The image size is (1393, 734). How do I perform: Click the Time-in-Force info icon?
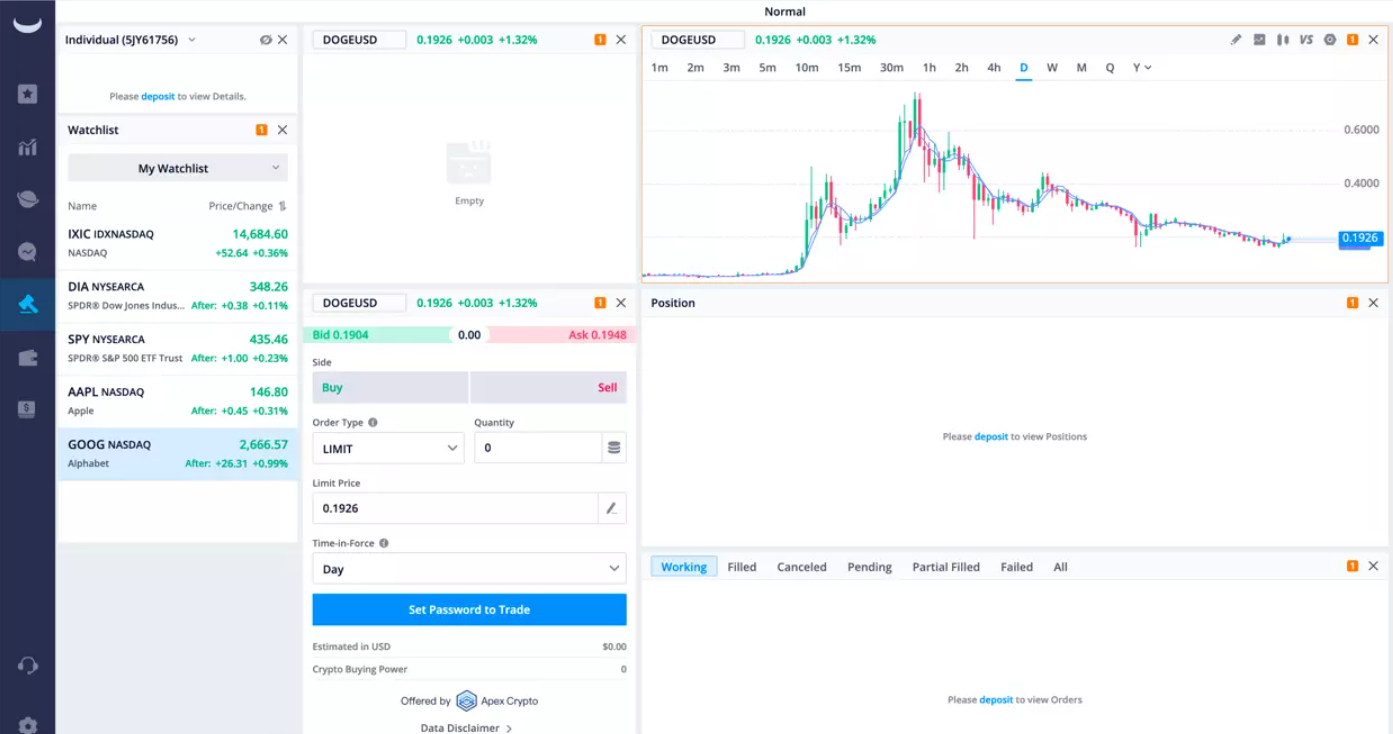384,543
